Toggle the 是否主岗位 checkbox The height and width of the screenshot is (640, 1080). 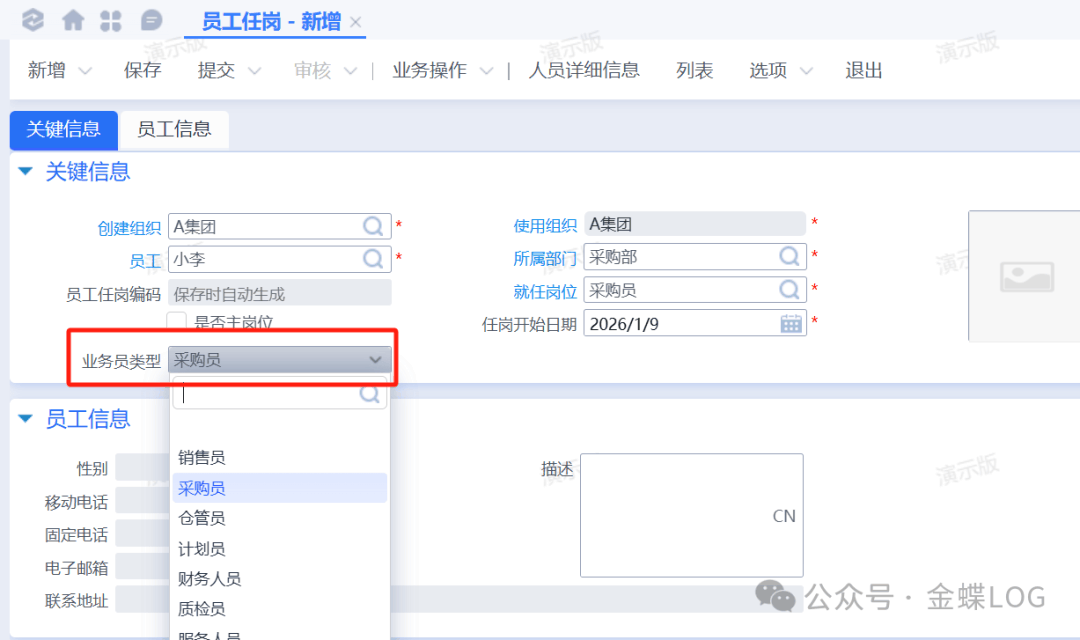(x=177, y=321)
